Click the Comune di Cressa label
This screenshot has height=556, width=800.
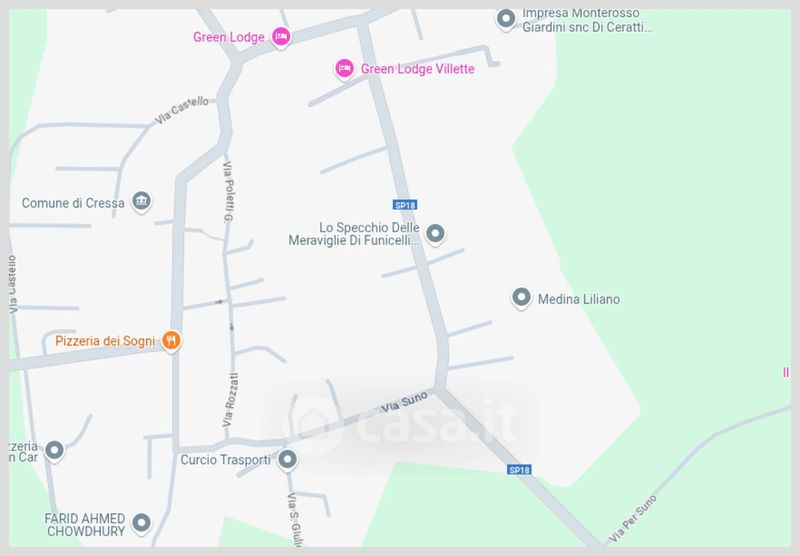point(73,203)
